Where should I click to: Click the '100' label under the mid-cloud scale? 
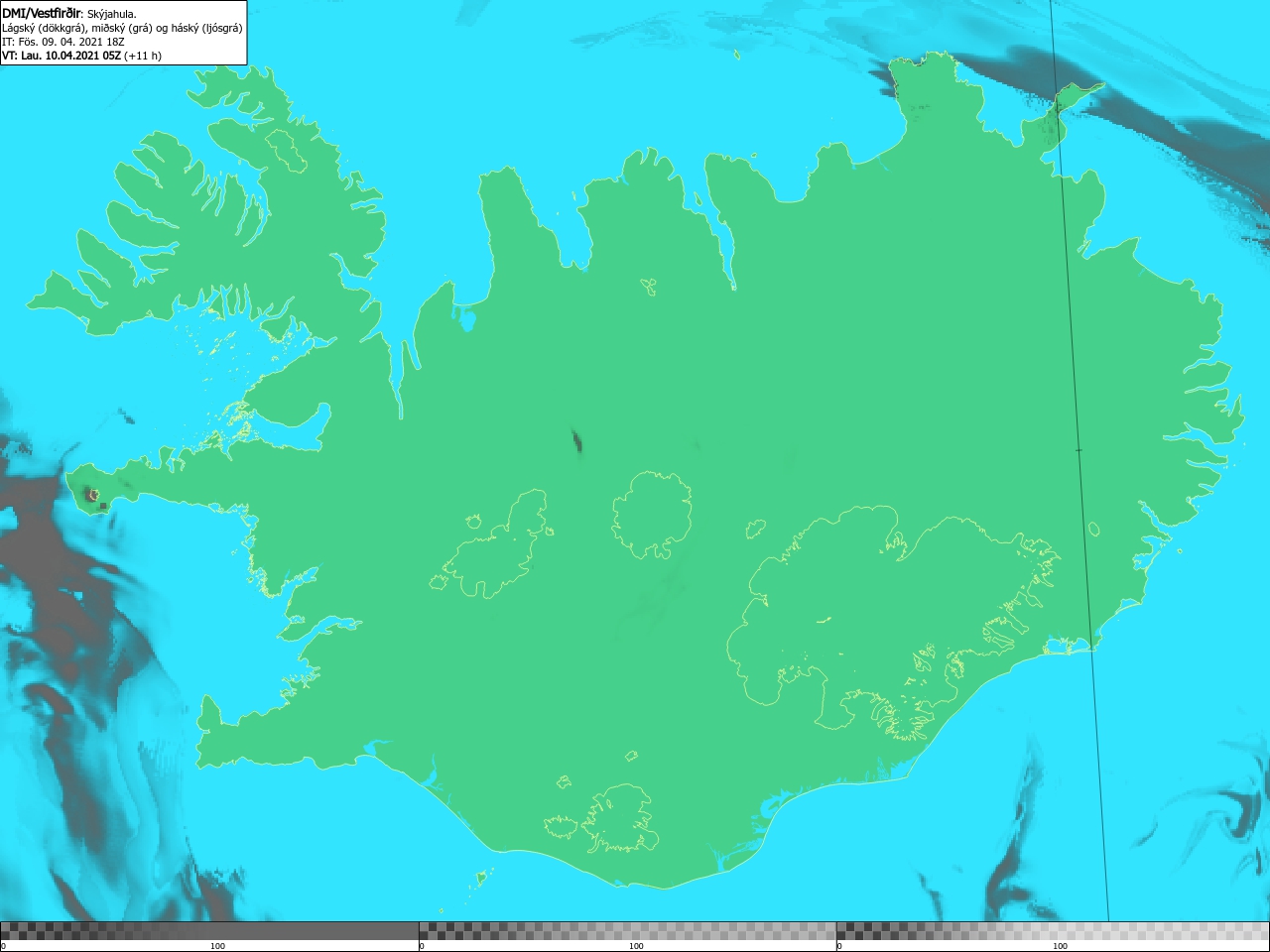(x=636, y=946)
